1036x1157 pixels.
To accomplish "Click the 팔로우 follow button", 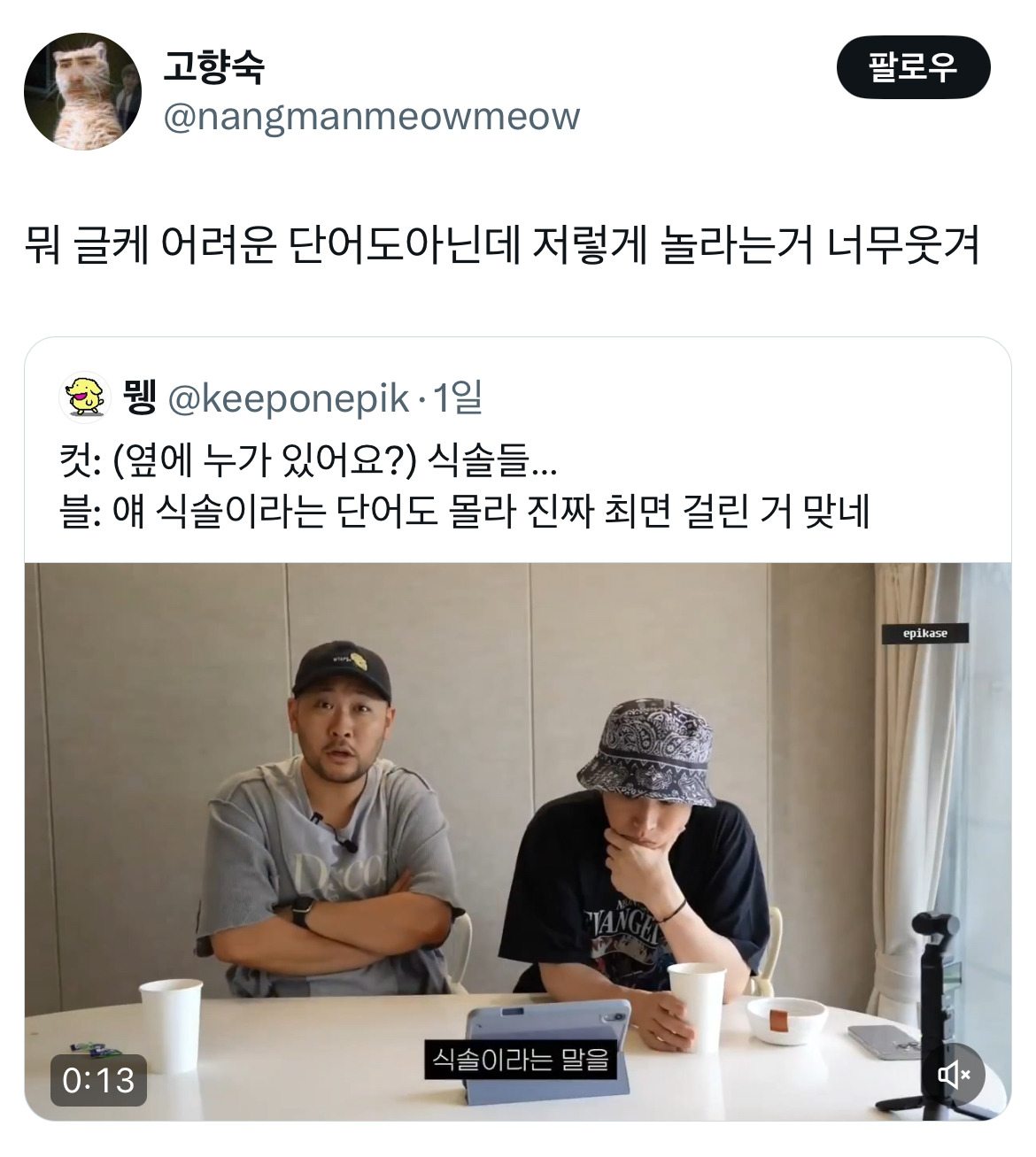I will [x=913, y=67].
